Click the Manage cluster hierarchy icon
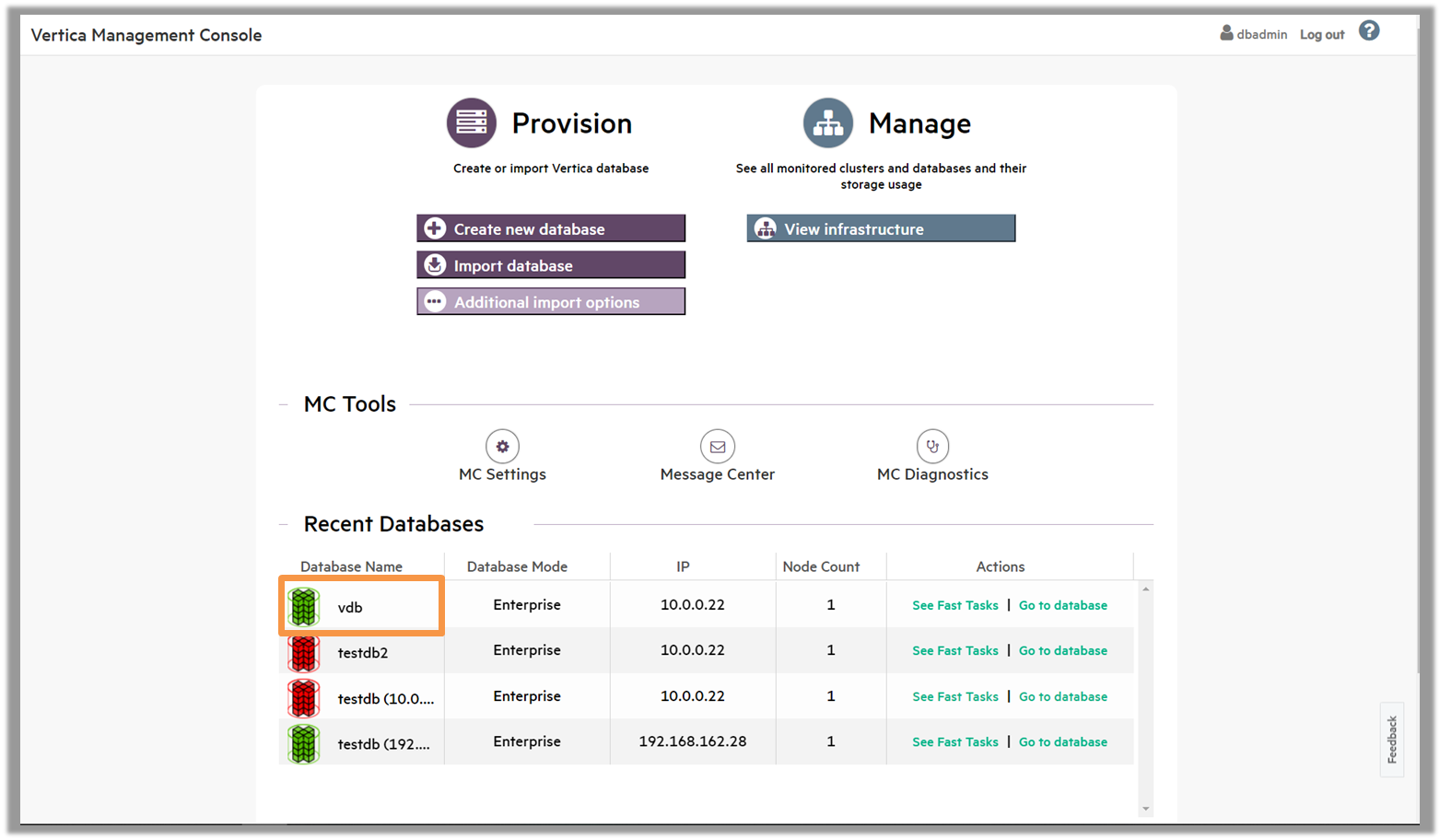1440x840 pixels. tap(827, 122)
